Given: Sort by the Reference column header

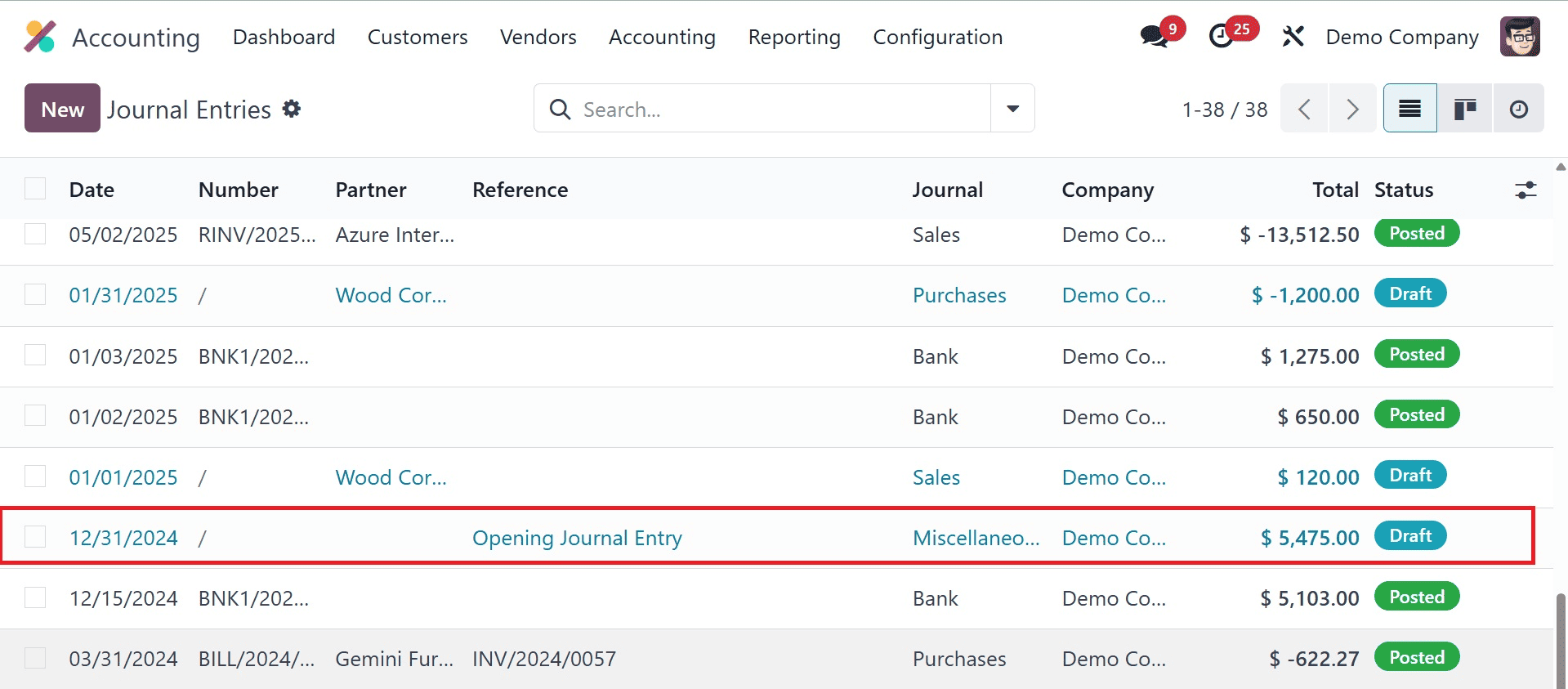Looking at the screenshot, I should pyautogui.click(x=520, y=190).
